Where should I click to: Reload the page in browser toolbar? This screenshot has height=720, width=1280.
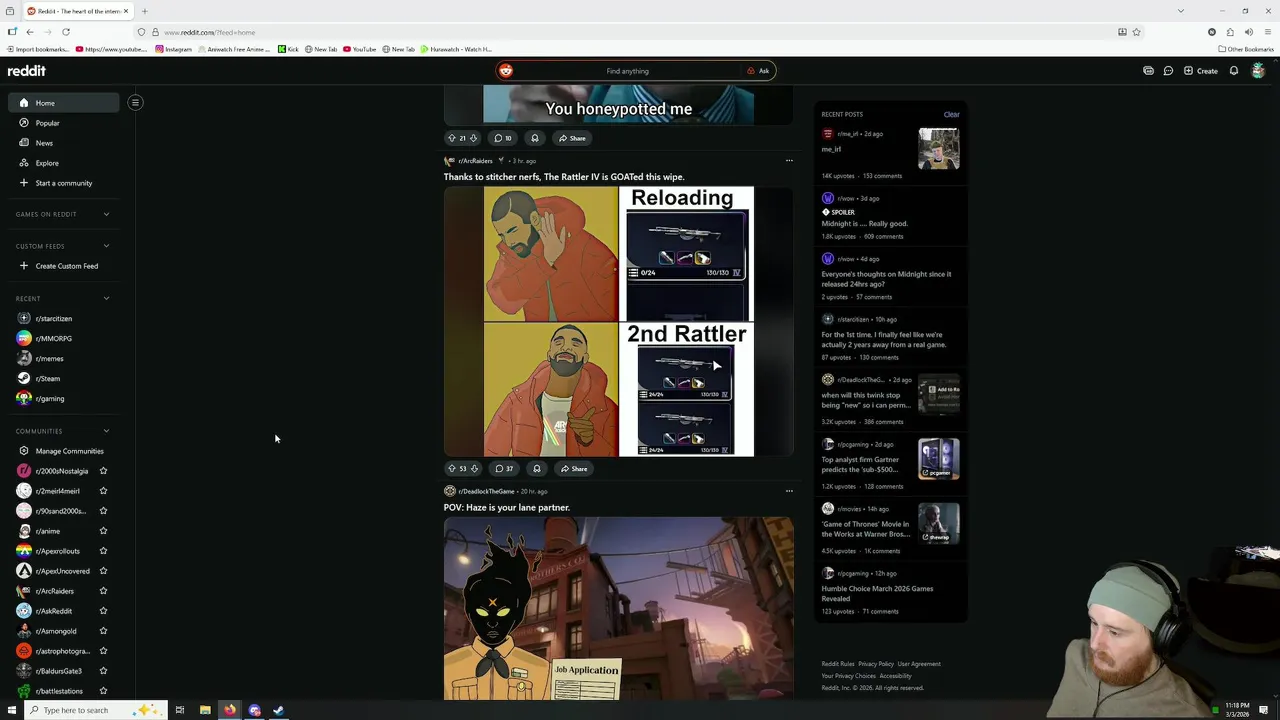tap(66, 32)
